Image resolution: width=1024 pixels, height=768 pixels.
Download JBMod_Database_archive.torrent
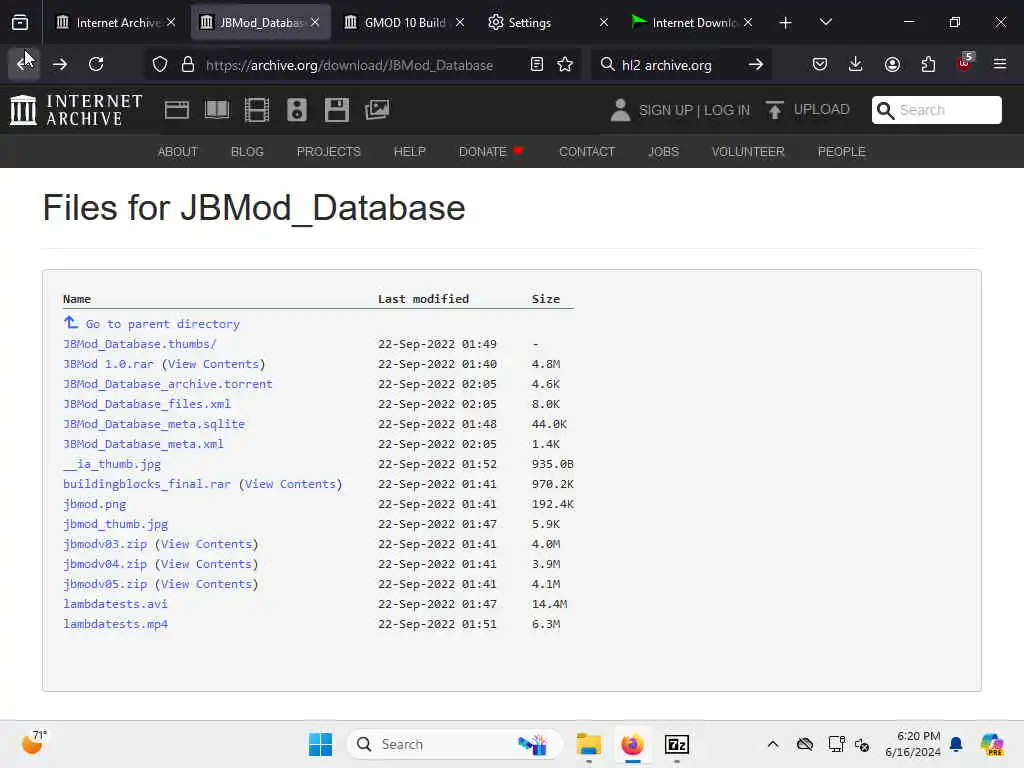pos(168,384)
